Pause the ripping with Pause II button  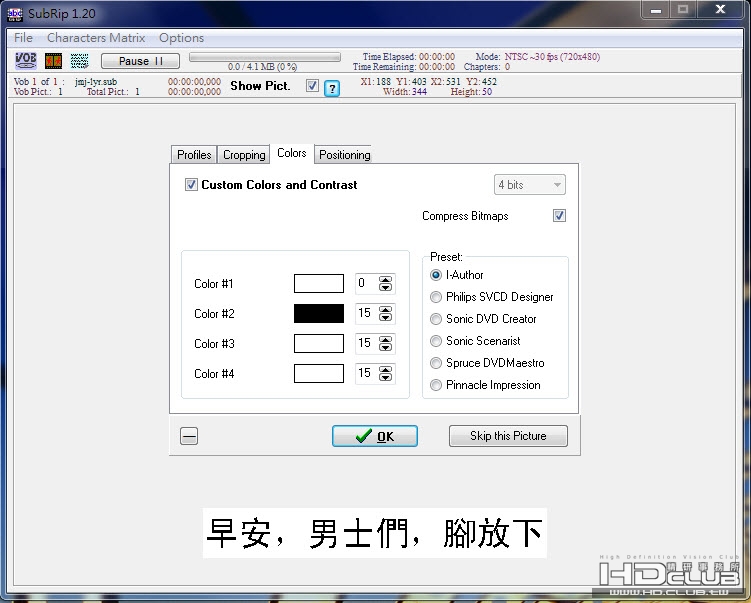140,61
